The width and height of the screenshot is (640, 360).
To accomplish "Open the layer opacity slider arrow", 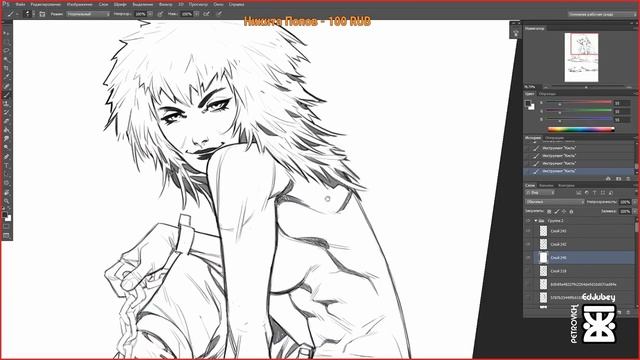I will click(x=635, y=202).
